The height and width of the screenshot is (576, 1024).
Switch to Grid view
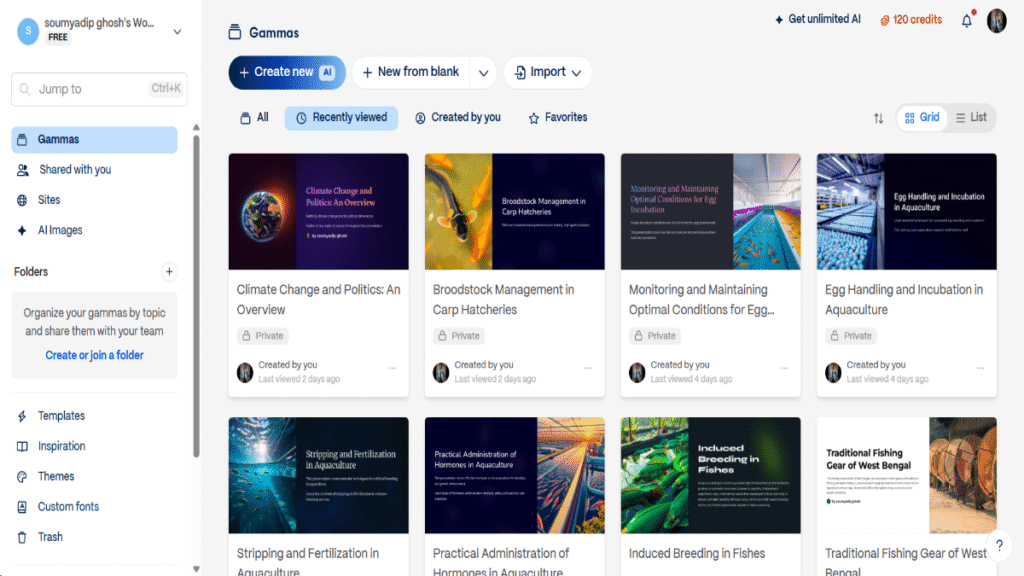[921, 118]
